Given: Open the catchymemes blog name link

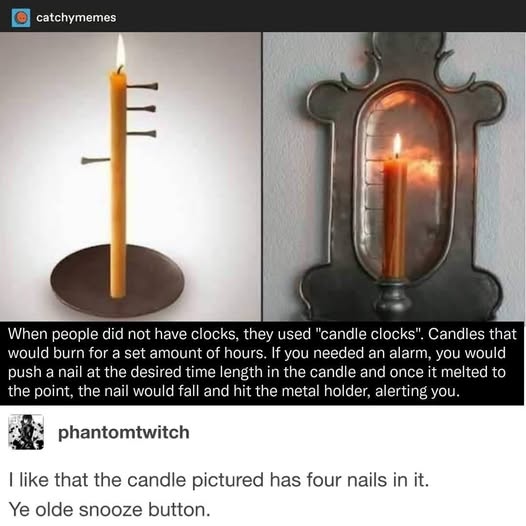Looking at the screenshot, I should 76,17.
